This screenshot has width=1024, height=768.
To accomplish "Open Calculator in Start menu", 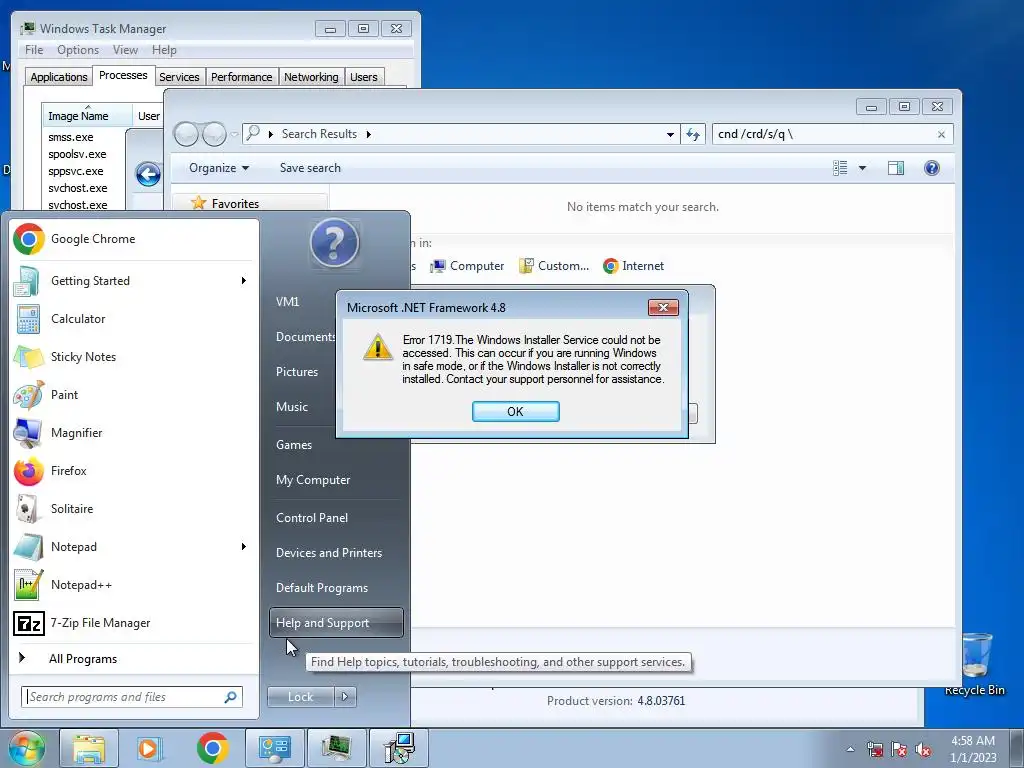I will [134, 319].
